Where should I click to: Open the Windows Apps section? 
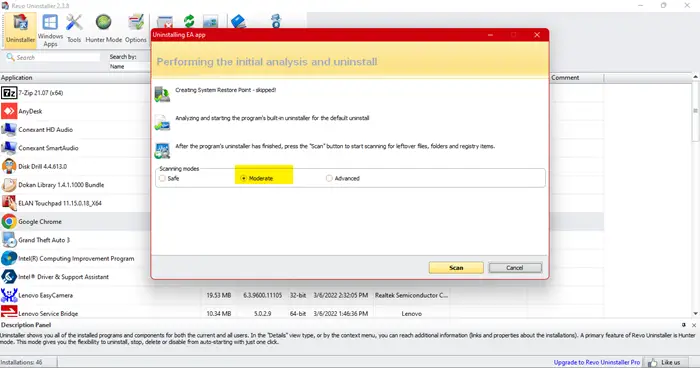[50, 30]
